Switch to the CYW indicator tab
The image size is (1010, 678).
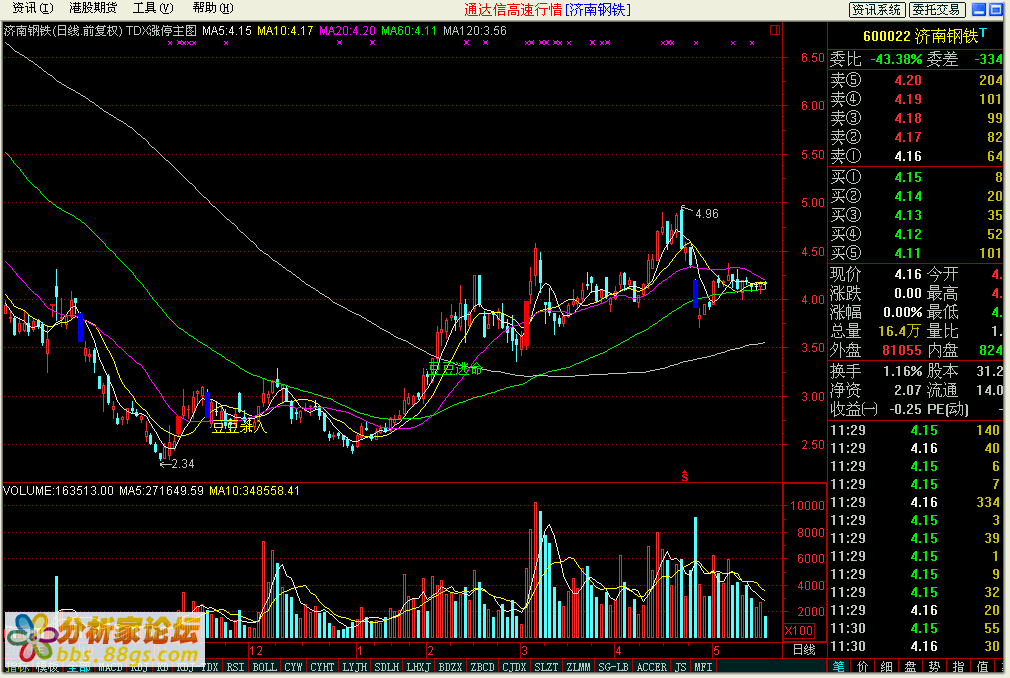pyautogui.click(x=293, y=667)
